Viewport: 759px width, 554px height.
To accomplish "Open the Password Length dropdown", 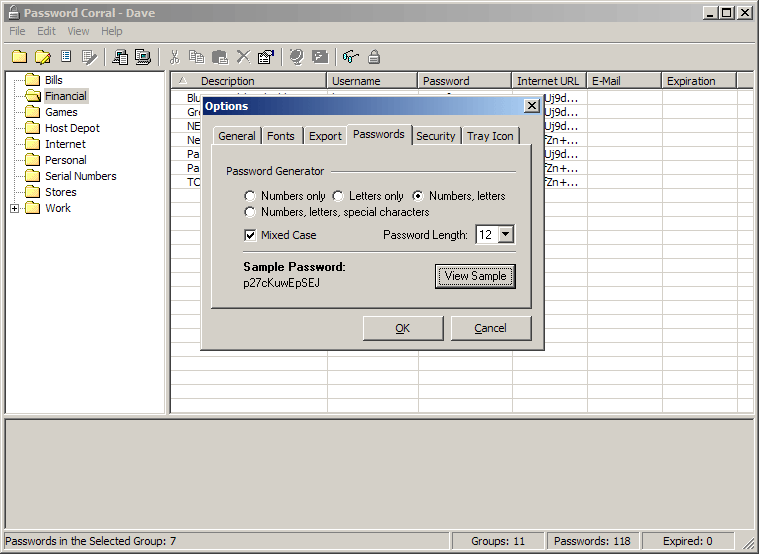I will 505,235.
